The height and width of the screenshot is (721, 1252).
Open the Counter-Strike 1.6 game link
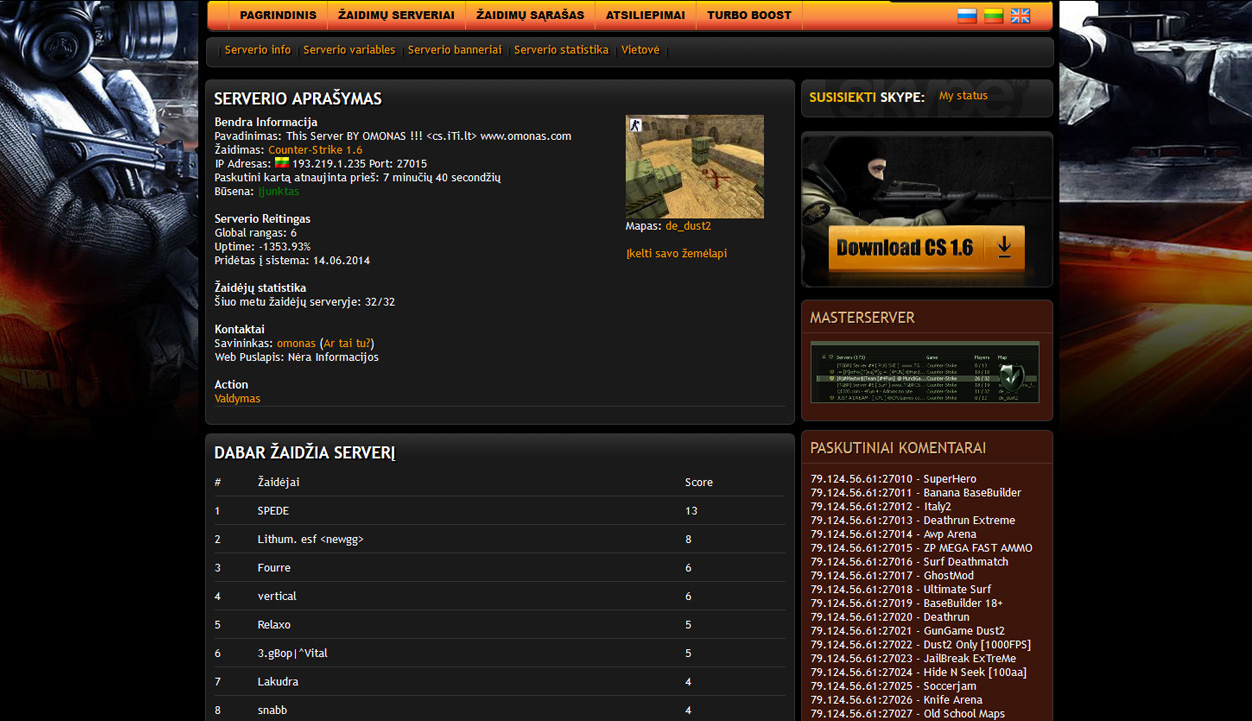[315, 150]
